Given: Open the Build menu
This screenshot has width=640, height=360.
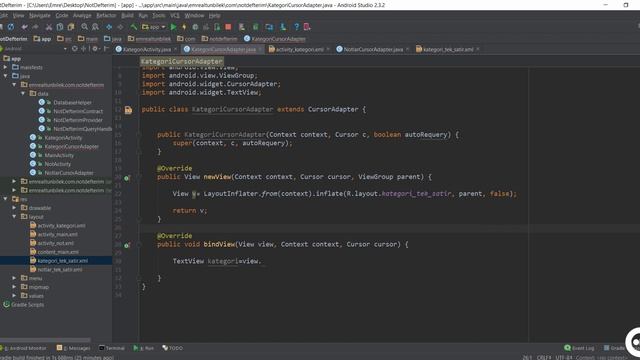Looking at the screenshot, I should click(x=127, y=16).
